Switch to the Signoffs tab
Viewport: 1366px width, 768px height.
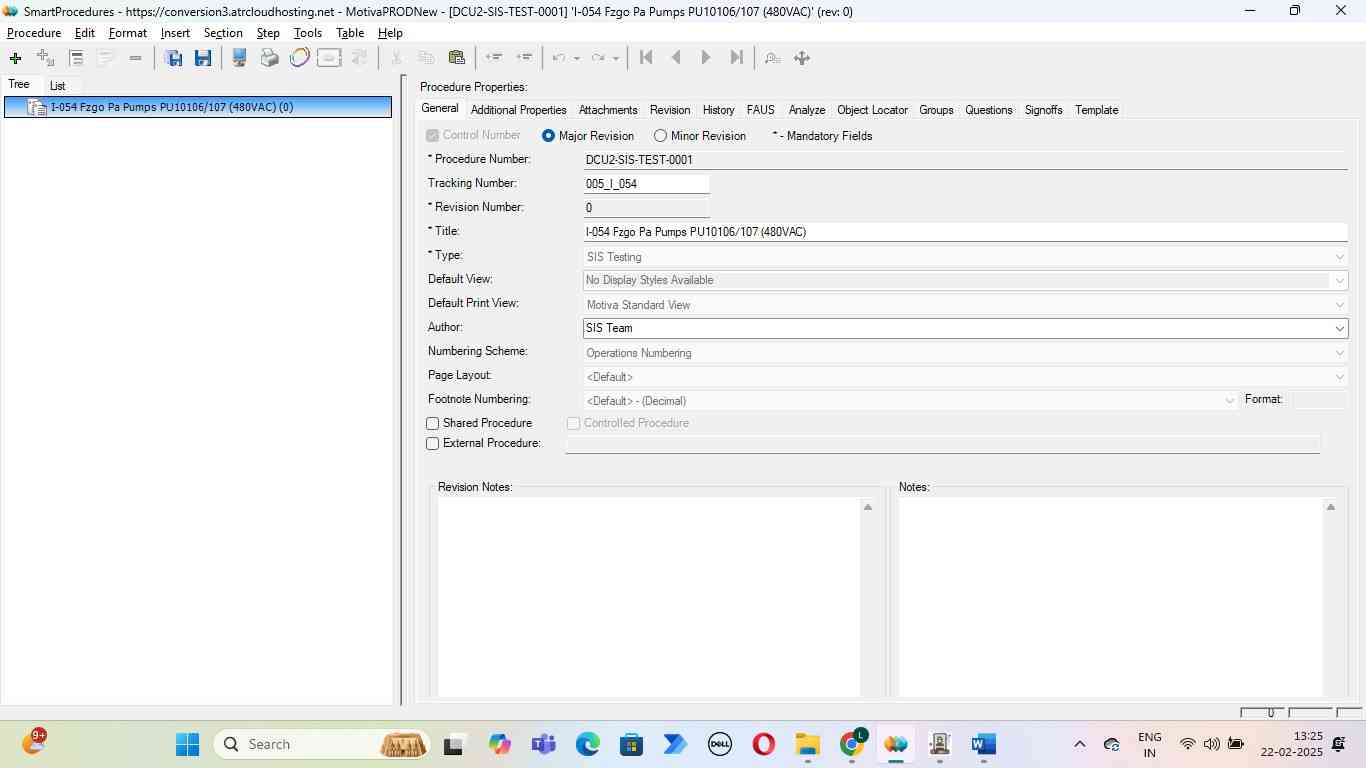coord(1043,110)
